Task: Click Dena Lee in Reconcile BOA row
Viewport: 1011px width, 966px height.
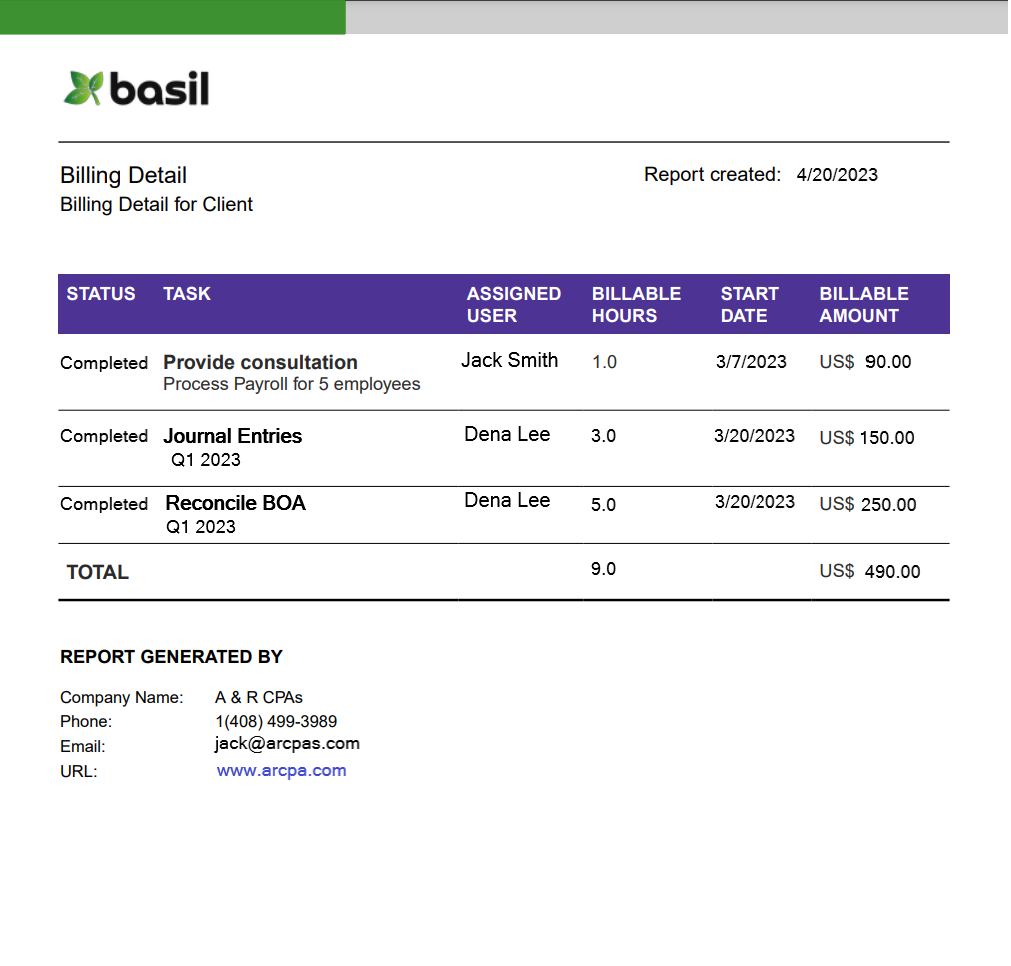Action: (x=507, y=500)
